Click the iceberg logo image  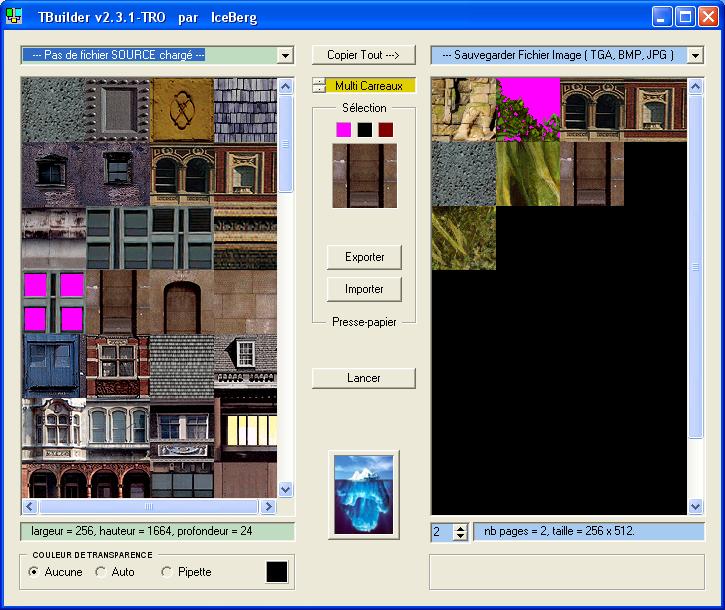(364, 494)
